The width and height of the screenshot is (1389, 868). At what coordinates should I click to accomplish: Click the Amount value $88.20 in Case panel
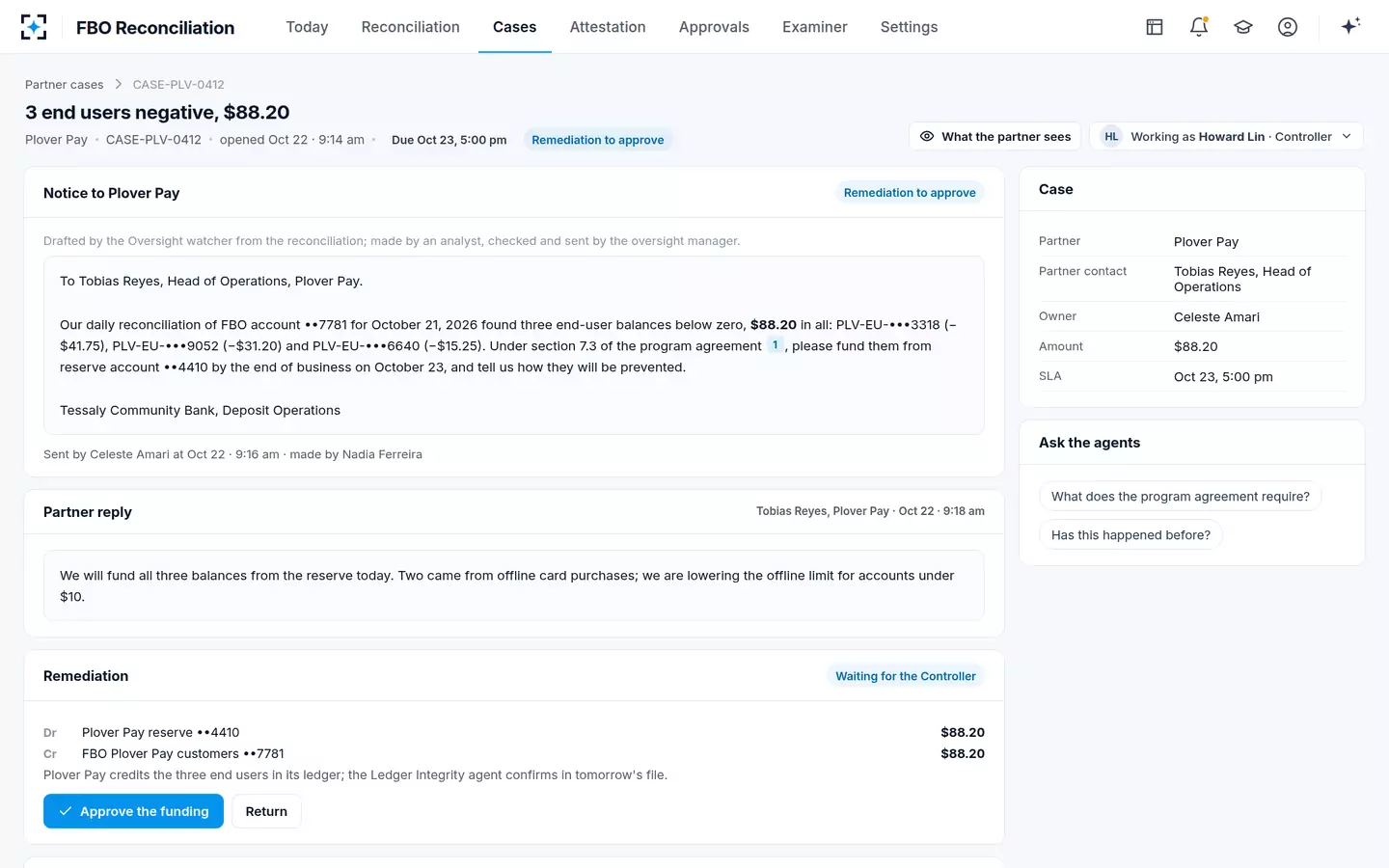(1196, 346)
